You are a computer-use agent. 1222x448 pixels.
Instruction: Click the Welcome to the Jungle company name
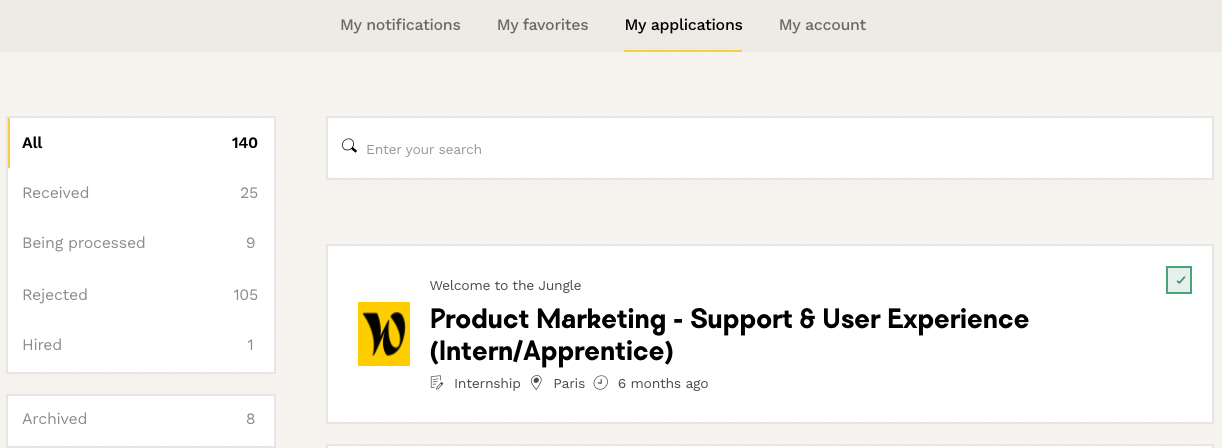(505, 285)
